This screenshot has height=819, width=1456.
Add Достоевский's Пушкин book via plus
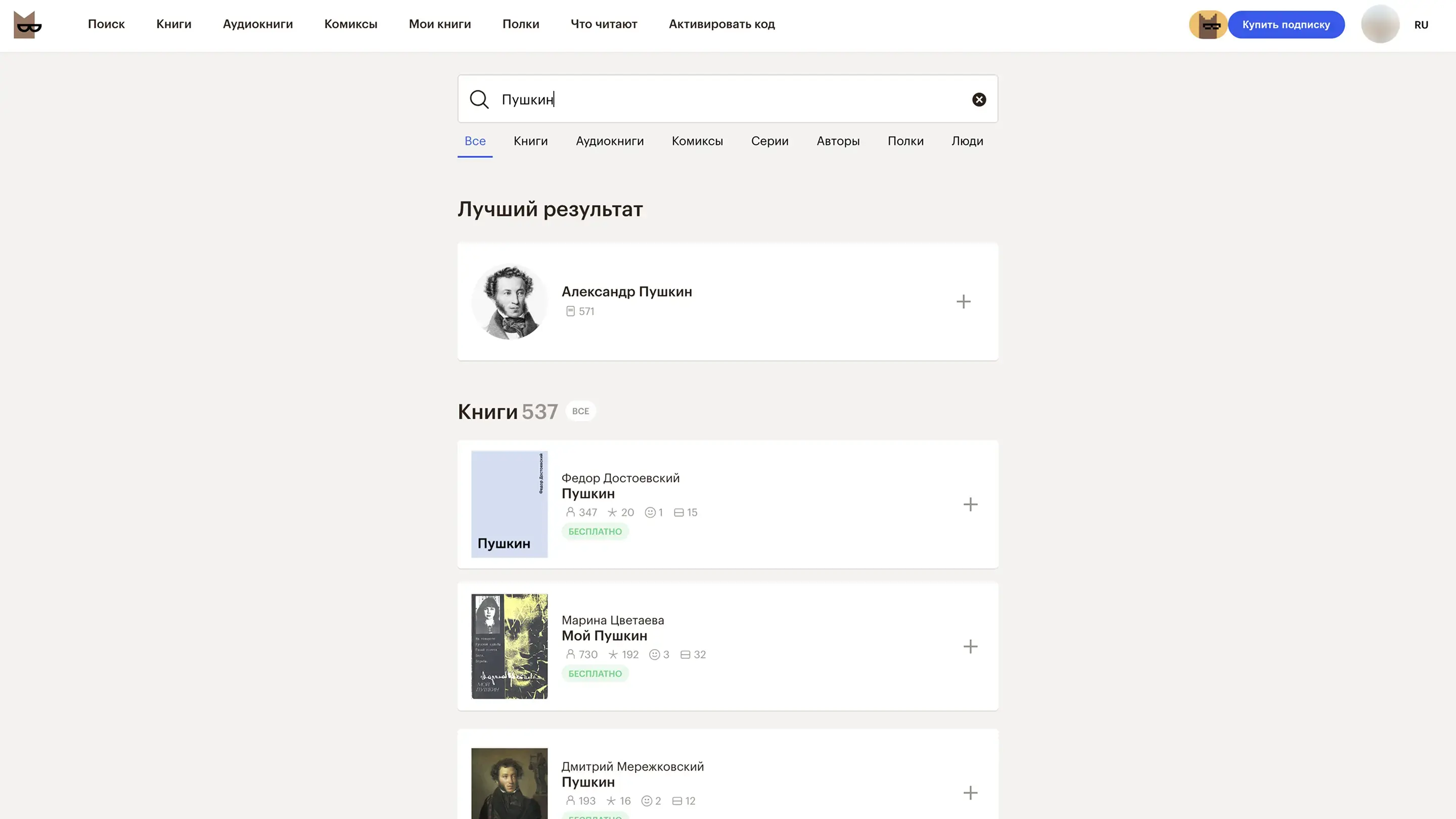[970, 504]
